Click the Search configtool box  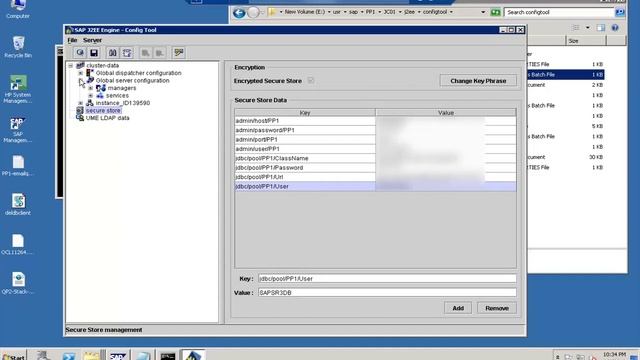[x=560, y=12]
